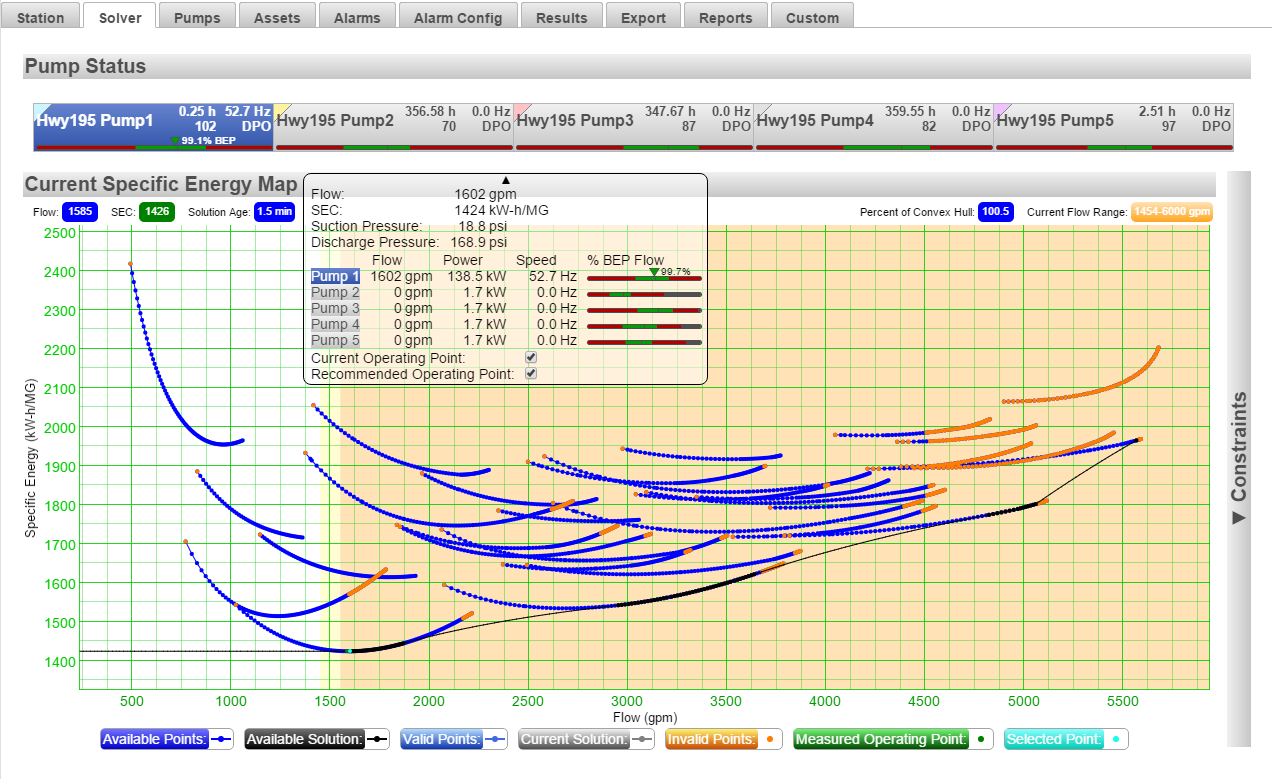The image size is (1272, 779).
Task: Uncheck Current Operating Point checkbox
Action: pos(531,357)
